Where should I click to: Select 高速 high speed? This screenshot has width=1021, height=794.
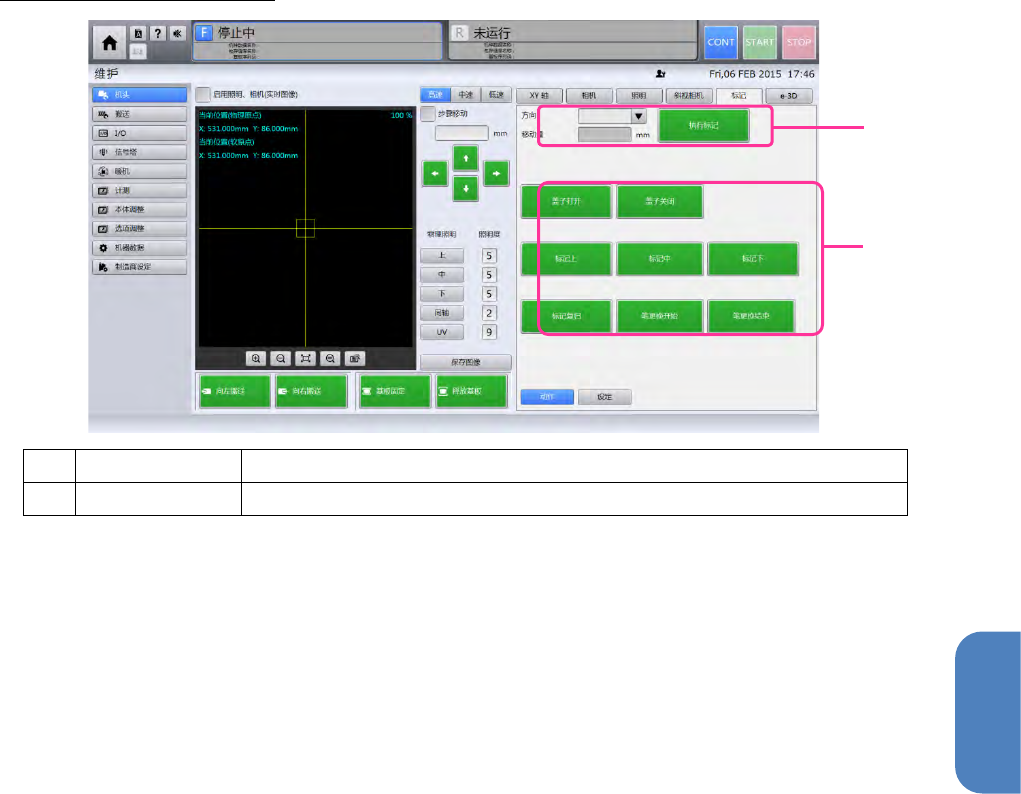click(435, 95)
